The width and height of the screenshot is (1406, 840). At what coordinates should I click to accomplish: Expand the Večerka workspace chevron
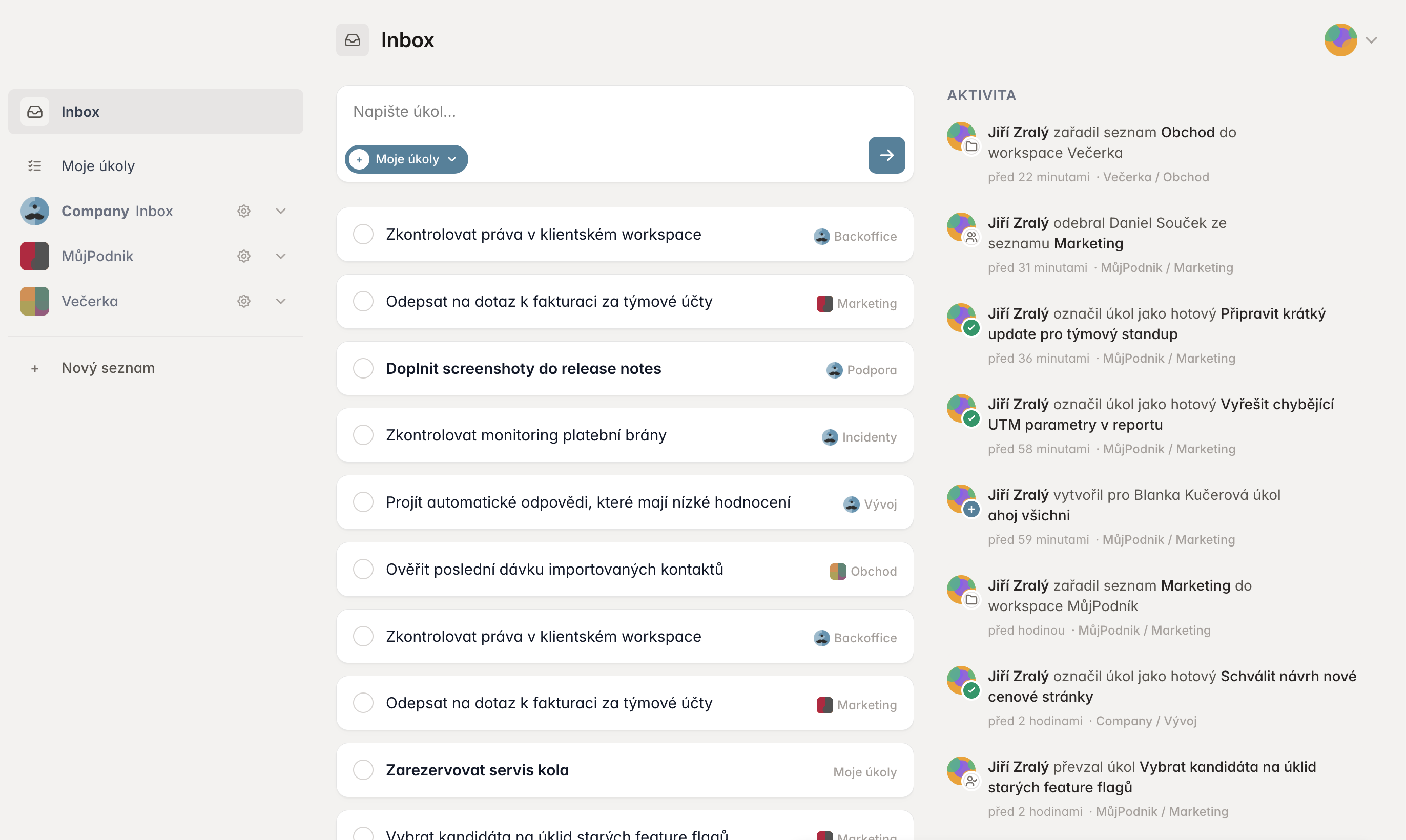pyautogui.click(x=281, y=301)
